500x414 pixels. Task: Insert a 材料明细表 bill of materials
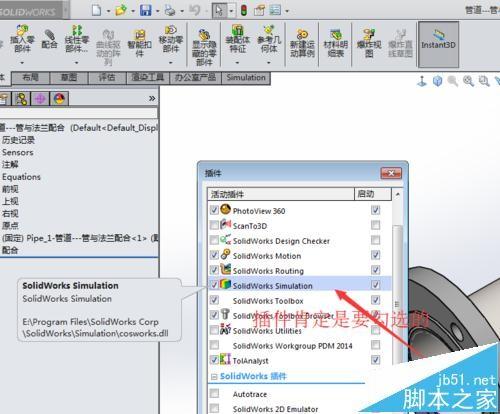(x=335, y=44)
